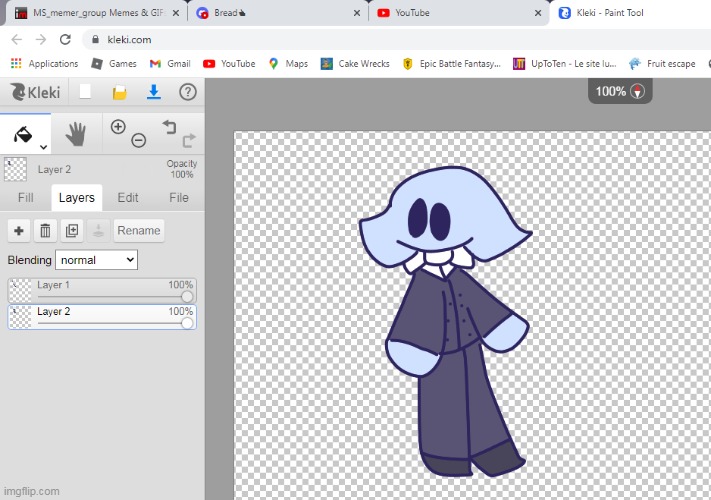
Task: Close the YouTube tab
Action: tap(538, 13)
